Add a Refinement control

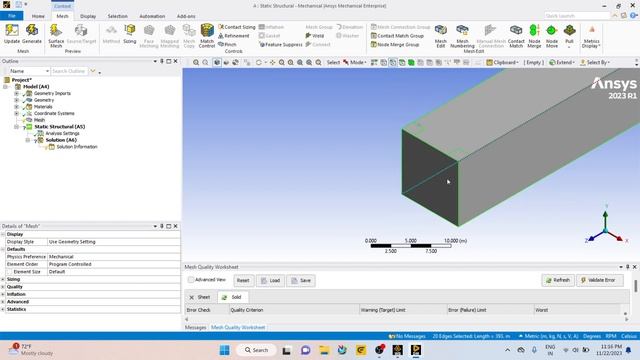pyautogui.click(x=234, y=36)
